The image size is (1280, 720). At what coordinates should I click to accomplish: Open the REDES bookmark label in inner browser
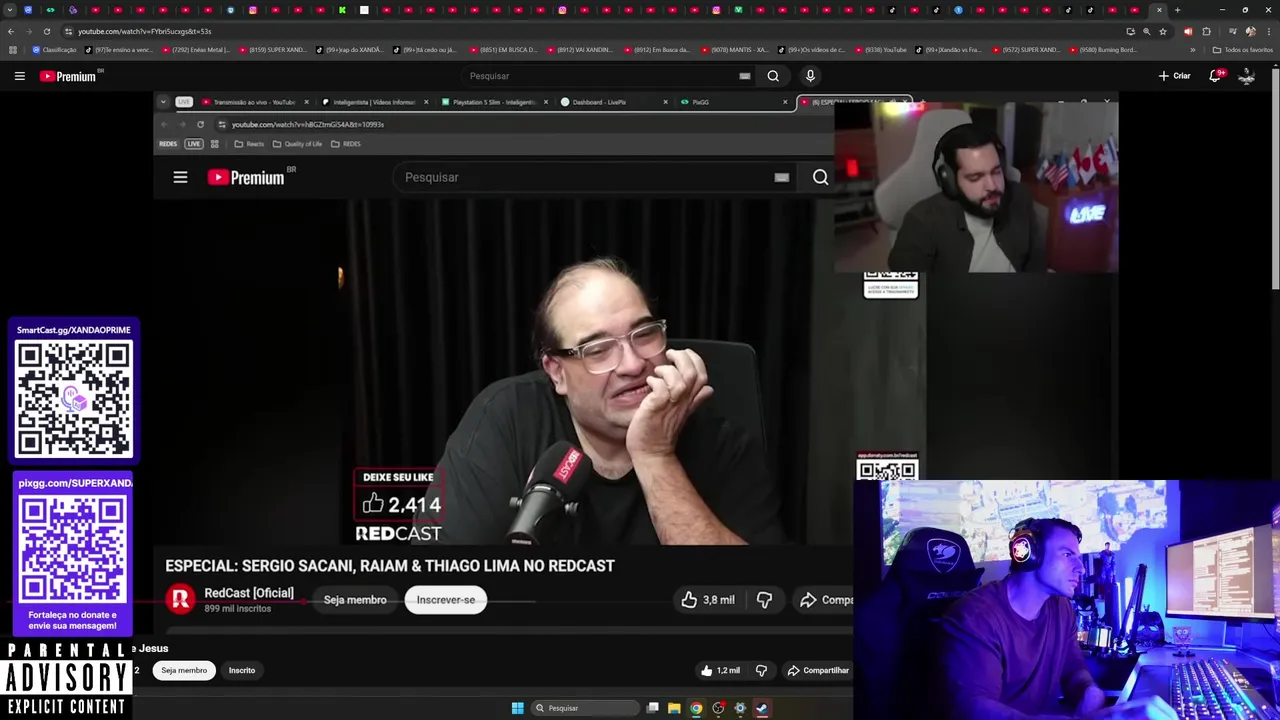pyautogui.click(x=168, y=144)
